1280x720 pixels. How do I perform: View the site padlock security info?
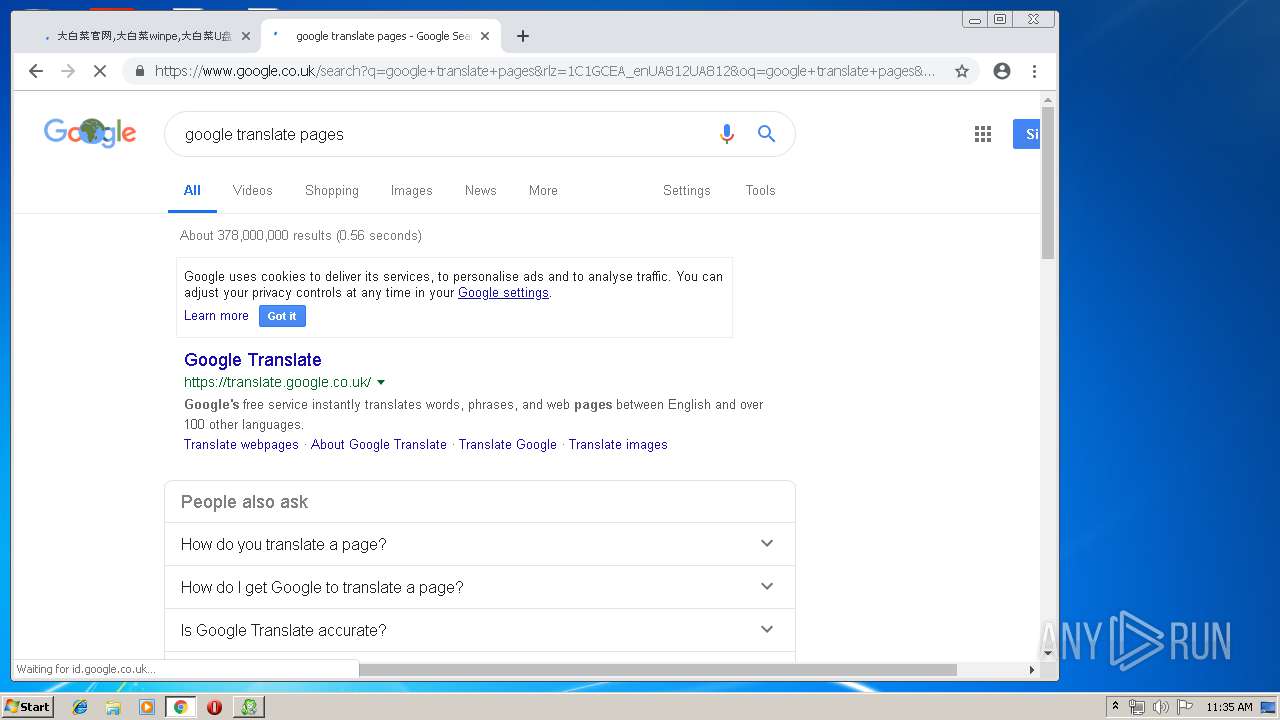coord(139,71)
